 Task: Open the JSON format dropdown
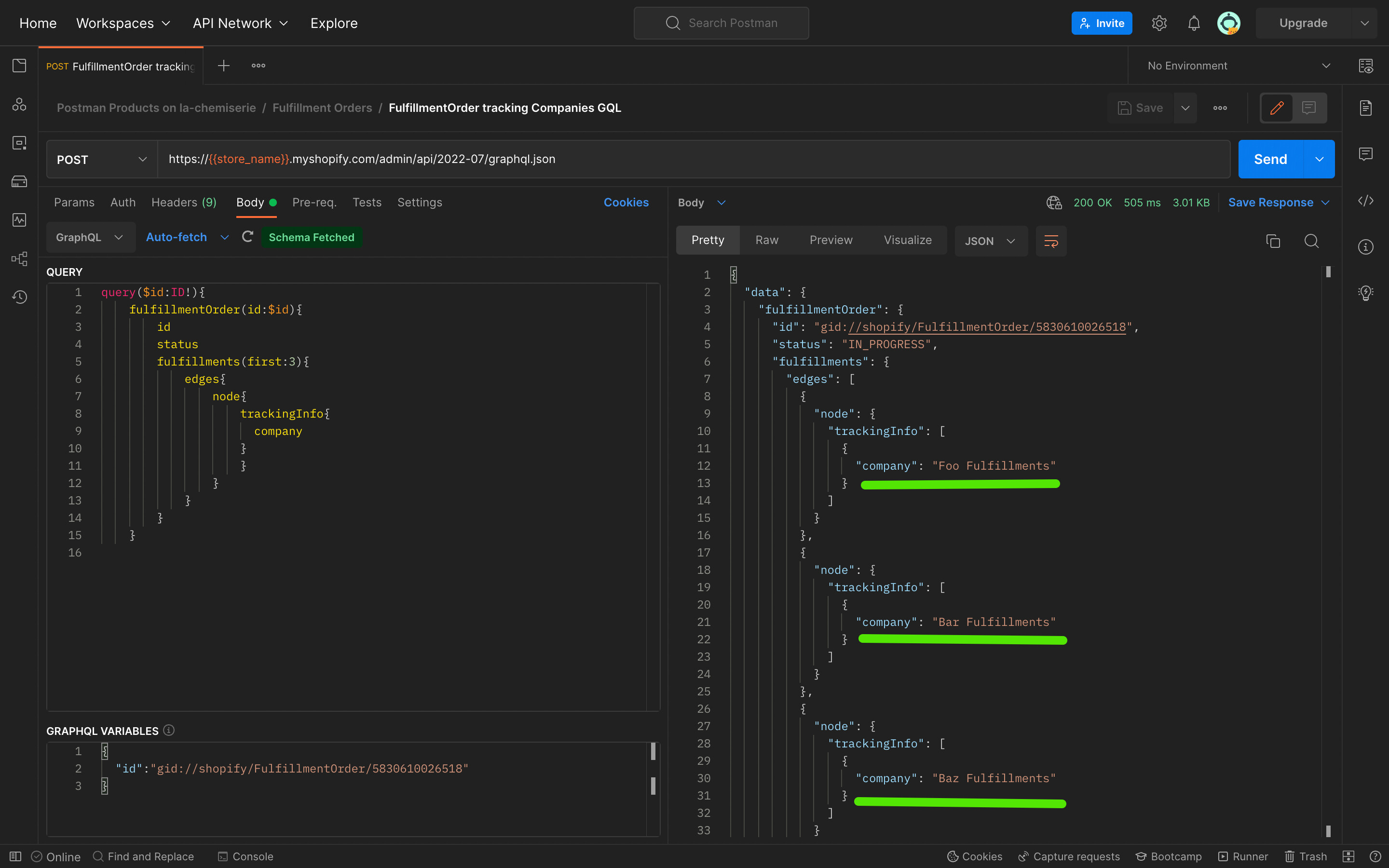[x=990, y=241]
